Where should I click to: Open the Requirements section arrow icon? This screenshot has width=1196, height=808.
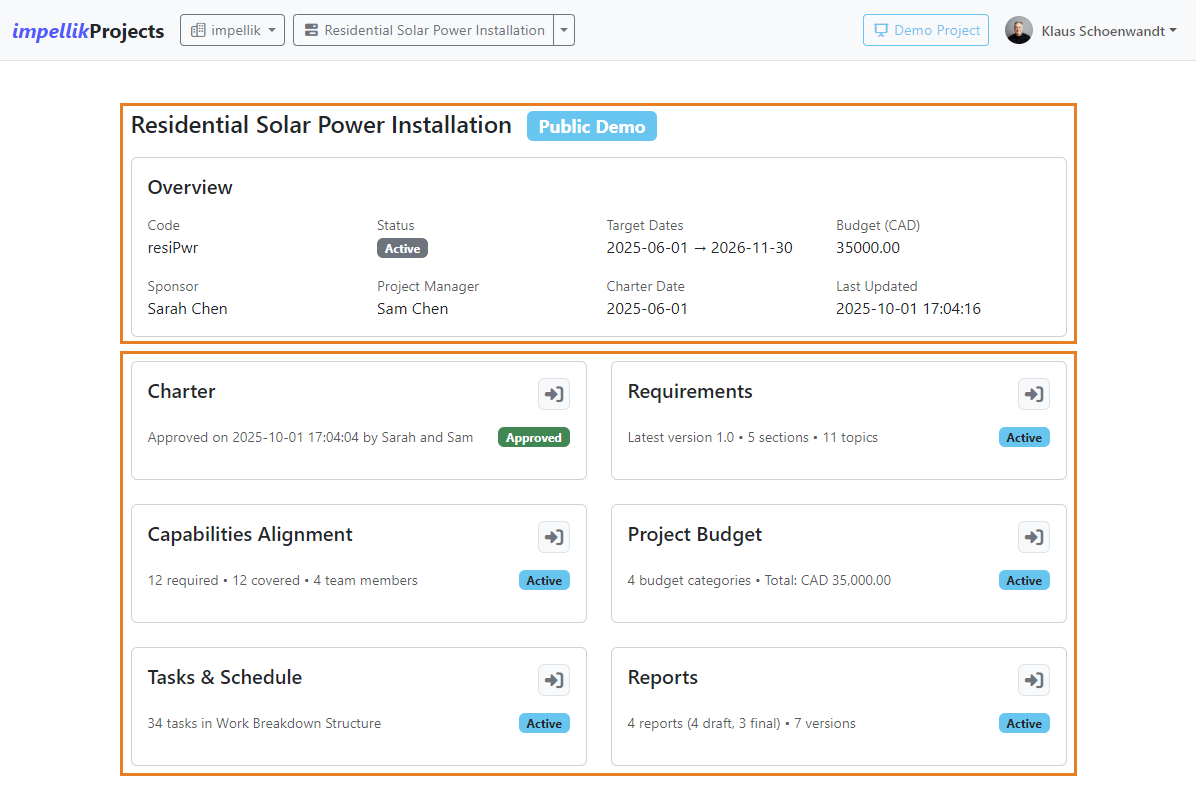tap(1034, 394)
